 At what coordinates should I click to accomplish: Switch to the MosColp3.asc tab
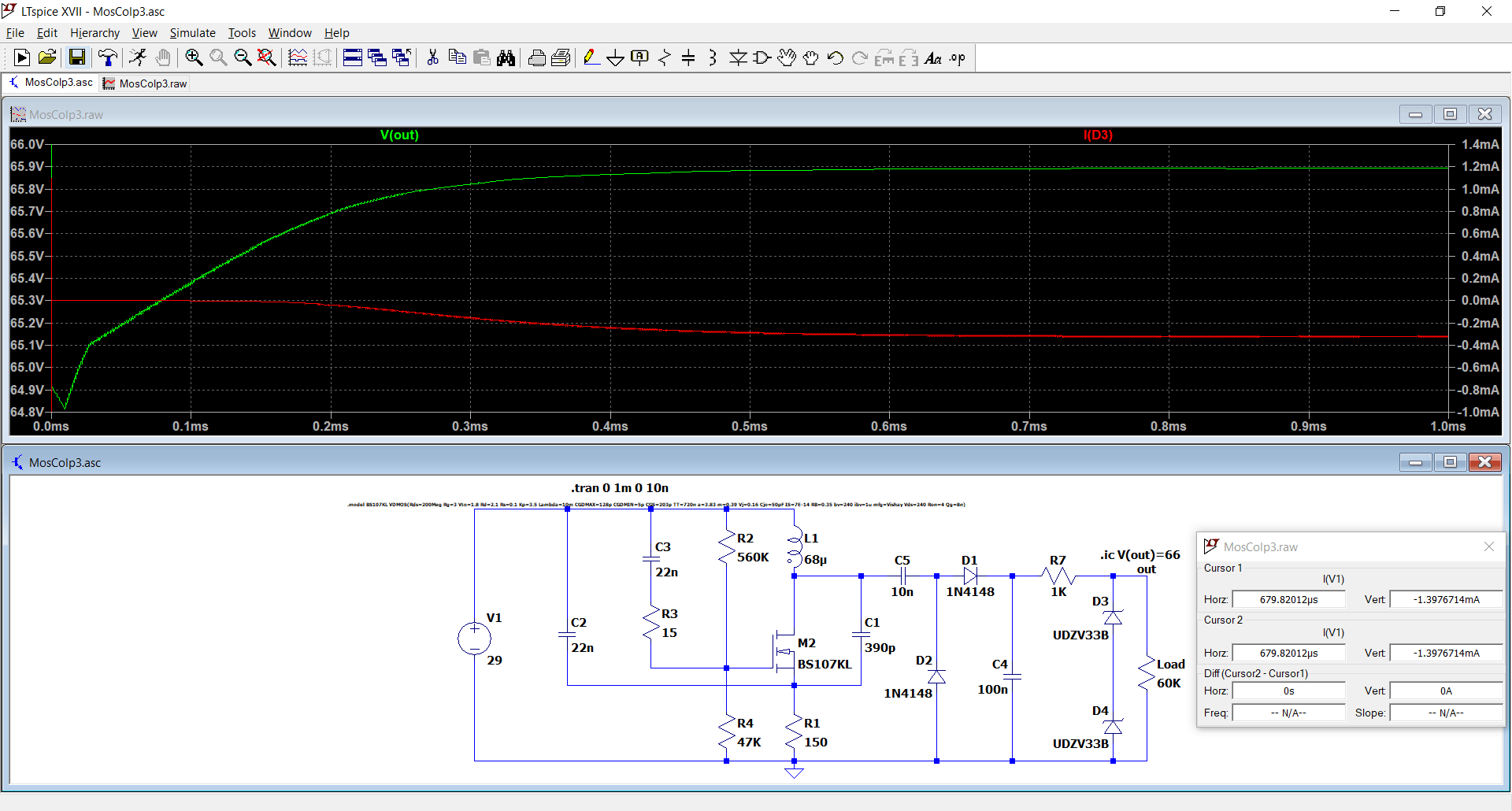click(x=50, y=83)
